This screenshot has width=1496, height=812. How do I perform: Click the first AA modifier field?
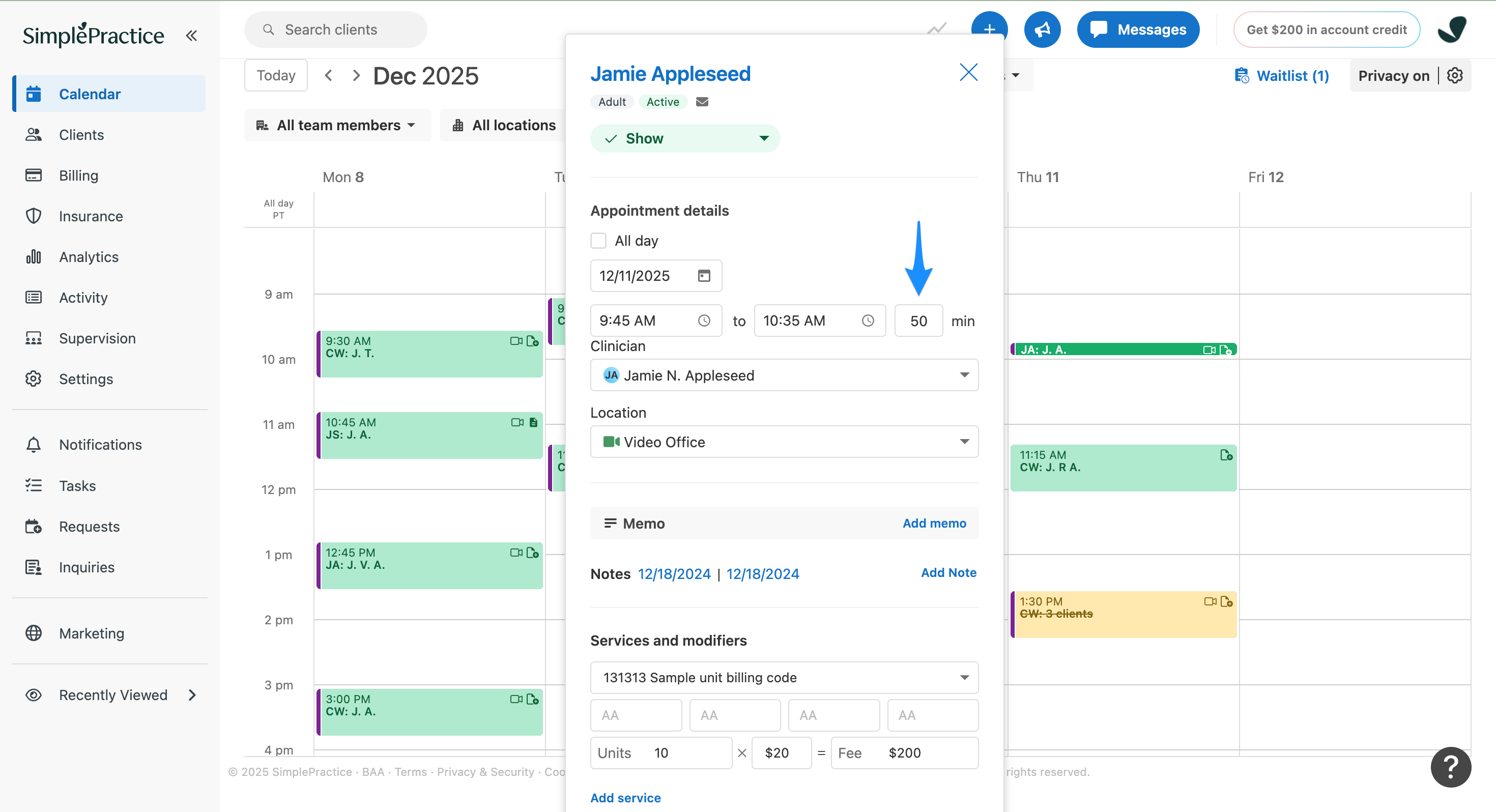point(636,715)
